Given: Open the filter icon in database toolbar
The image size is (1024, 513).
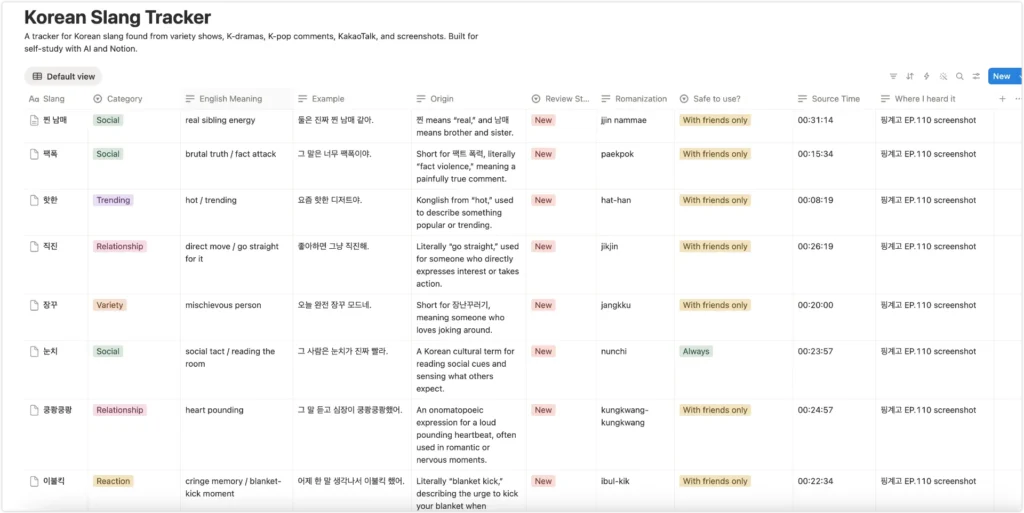Looking at the screenshot, I should 893,76.
